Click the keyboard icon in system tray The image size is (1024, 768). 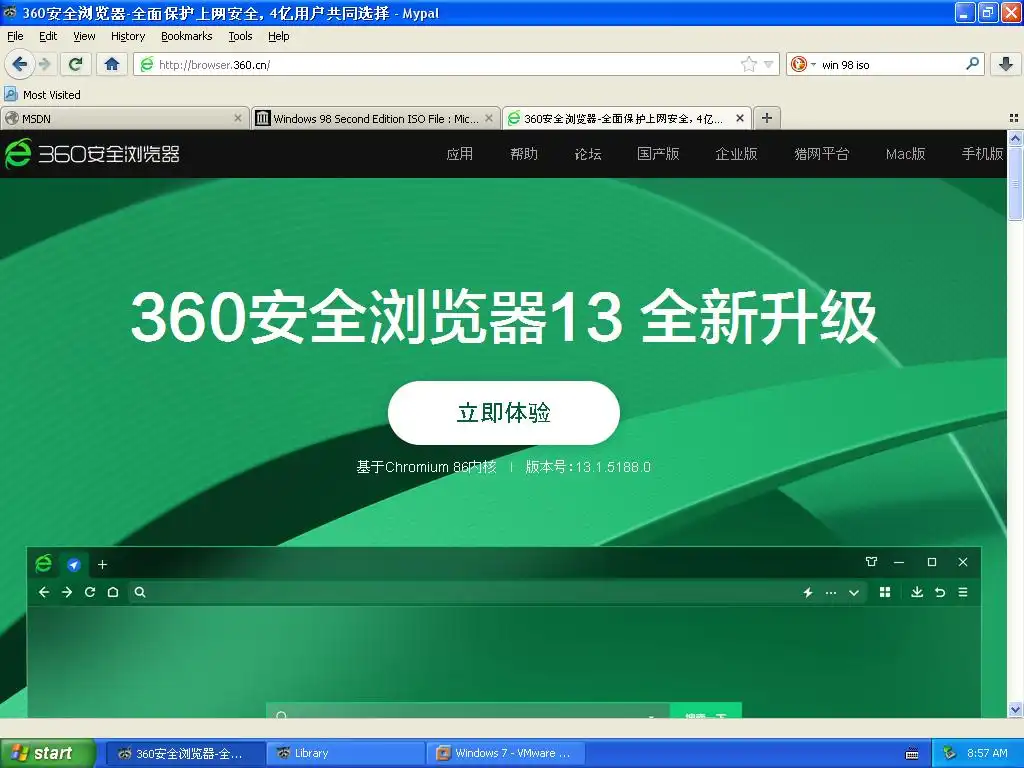[x=912, y=754]
